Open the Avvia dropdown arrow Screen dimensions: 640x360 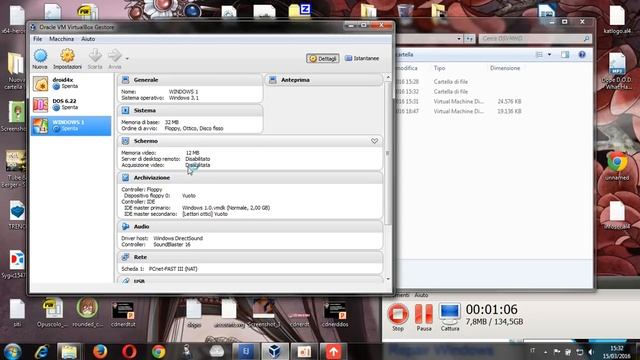pyautogui.click(x=127, y=59)
